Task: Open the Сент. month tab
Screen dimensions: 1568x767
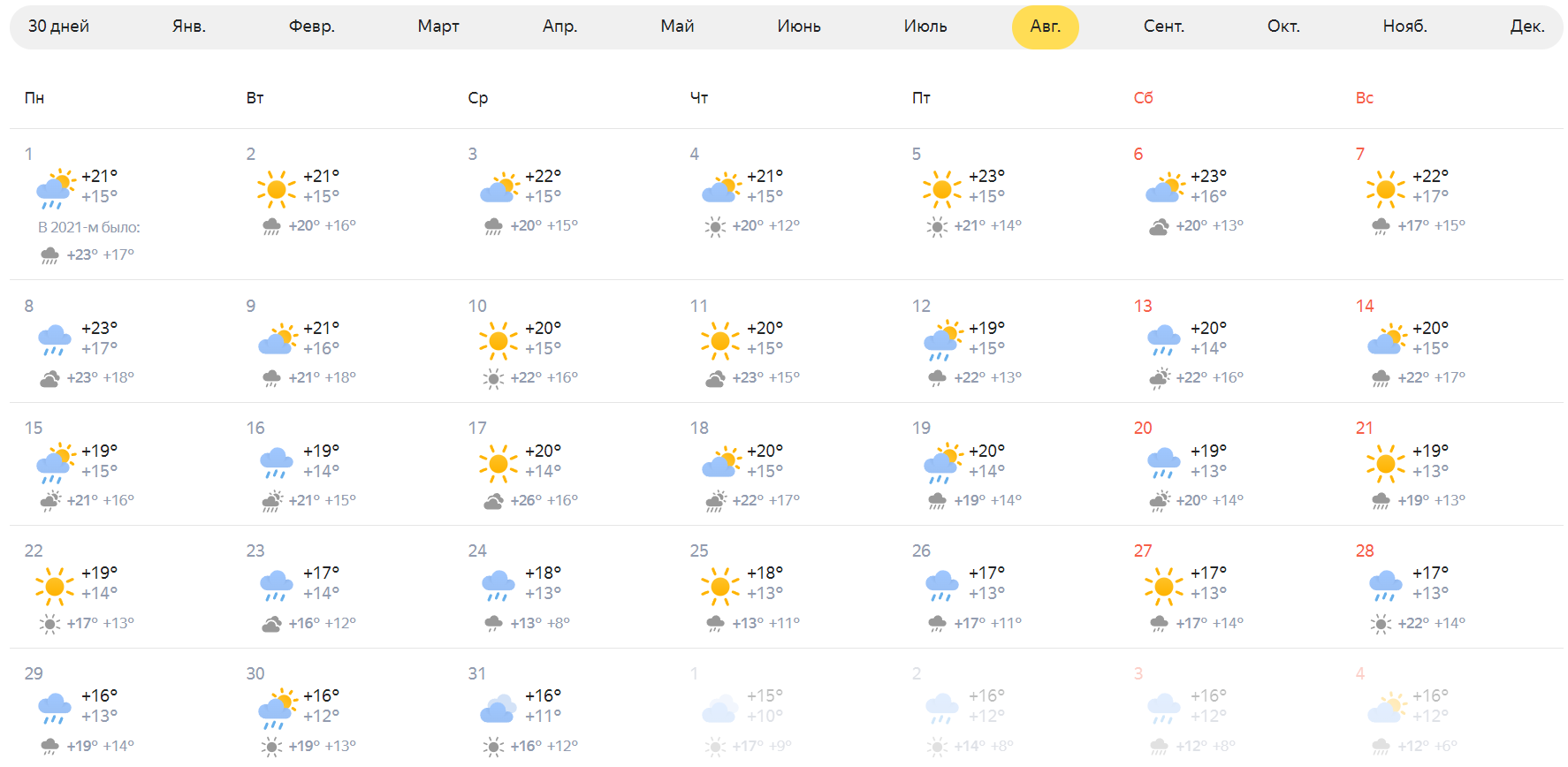Action: tap(1164, 27)
